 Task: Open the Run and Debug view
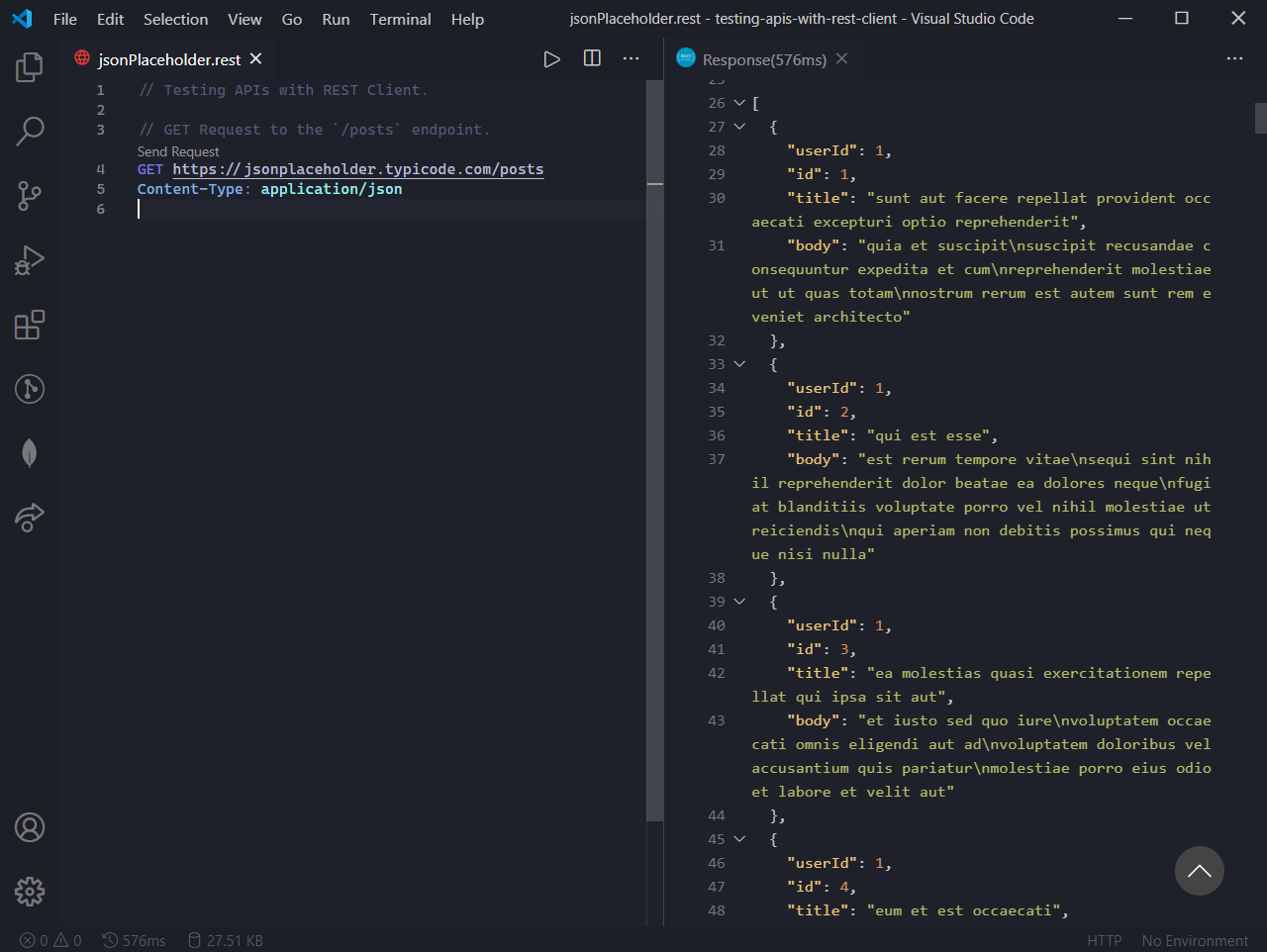(29, 259)
